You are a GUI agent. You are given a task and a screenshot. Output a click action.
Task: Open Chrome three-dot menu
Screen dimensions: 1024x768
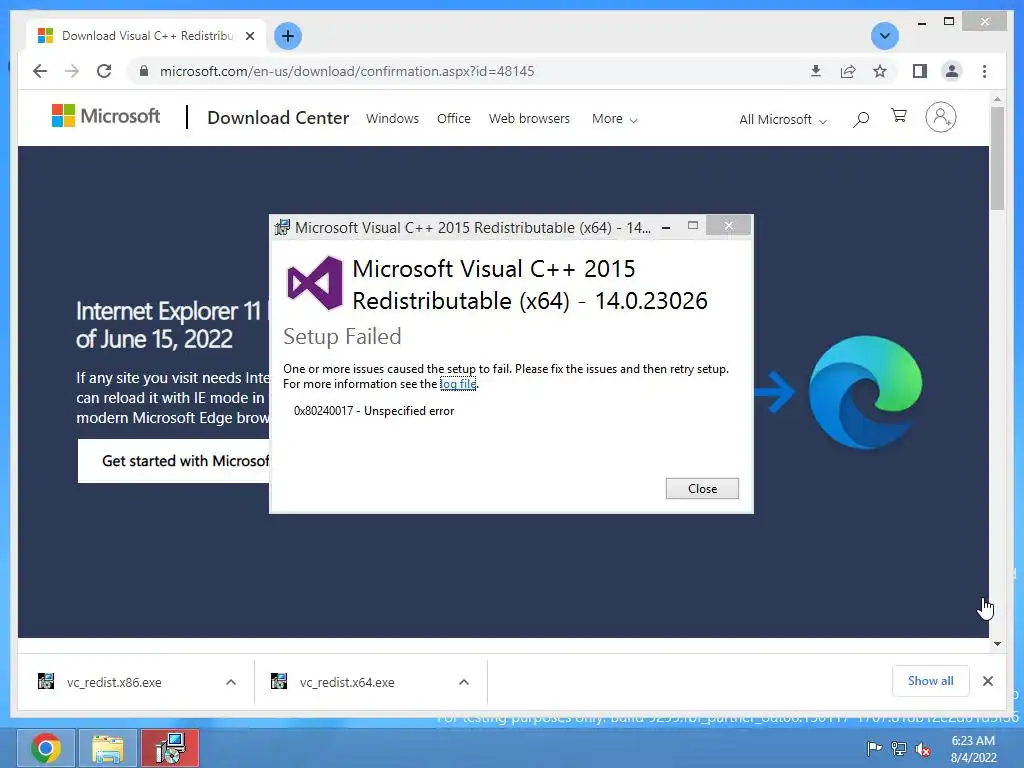point(984,71)
